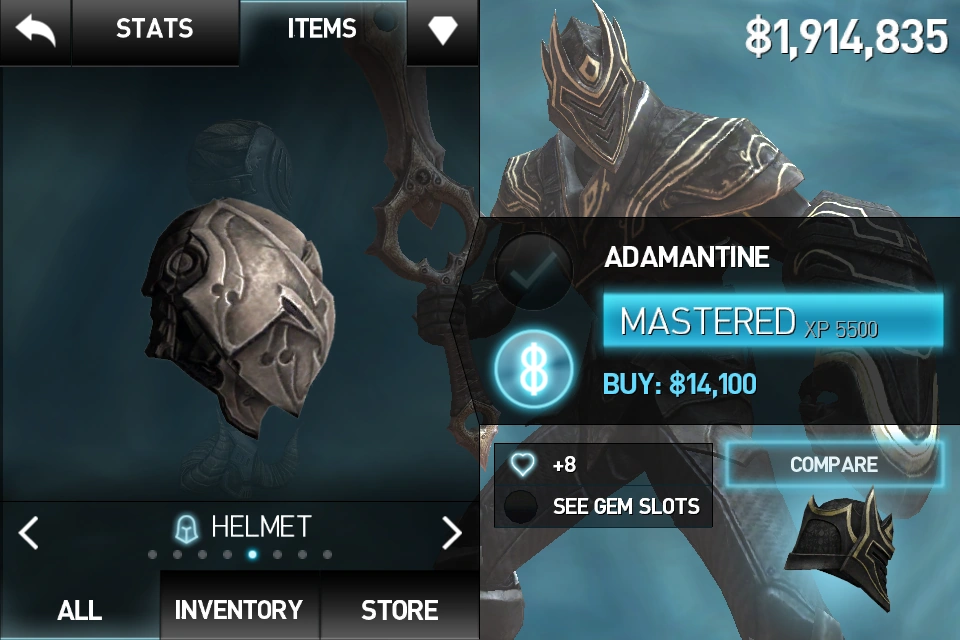Screen dimensions: 960x640
Task: Tap the heart health bonus icon
Action: click(522, 464)
